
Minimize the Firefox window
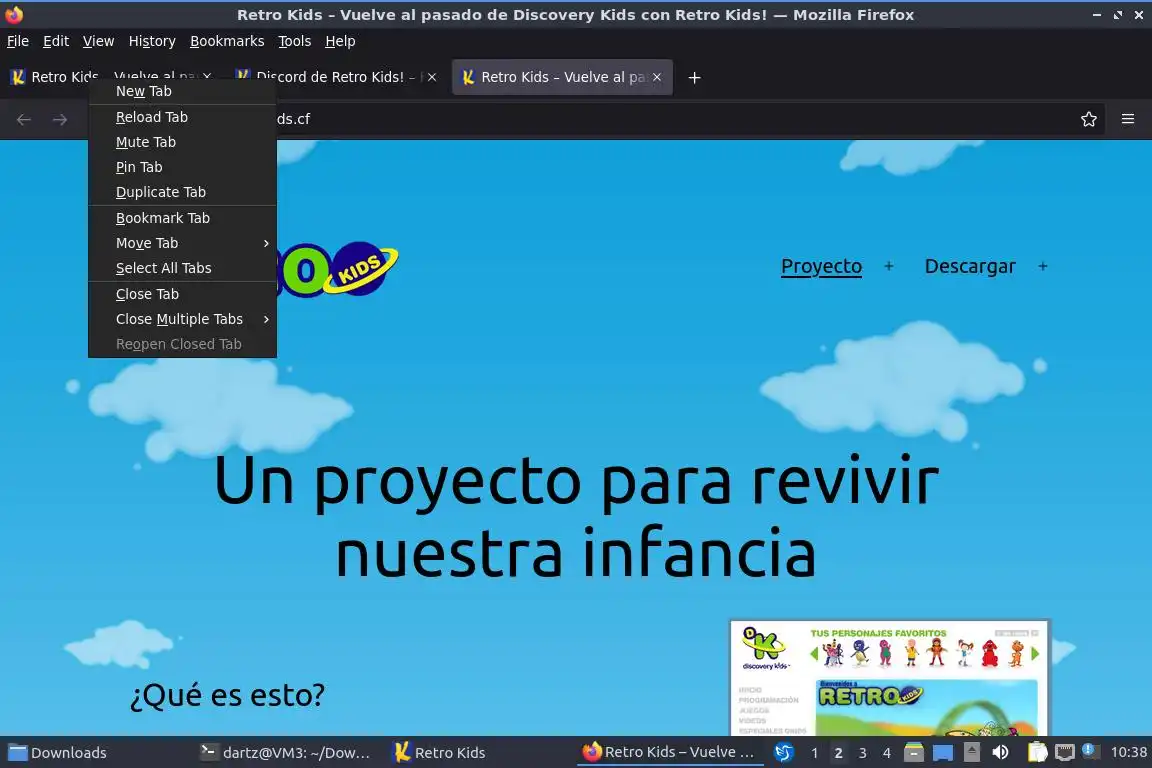click(1097, 15)
